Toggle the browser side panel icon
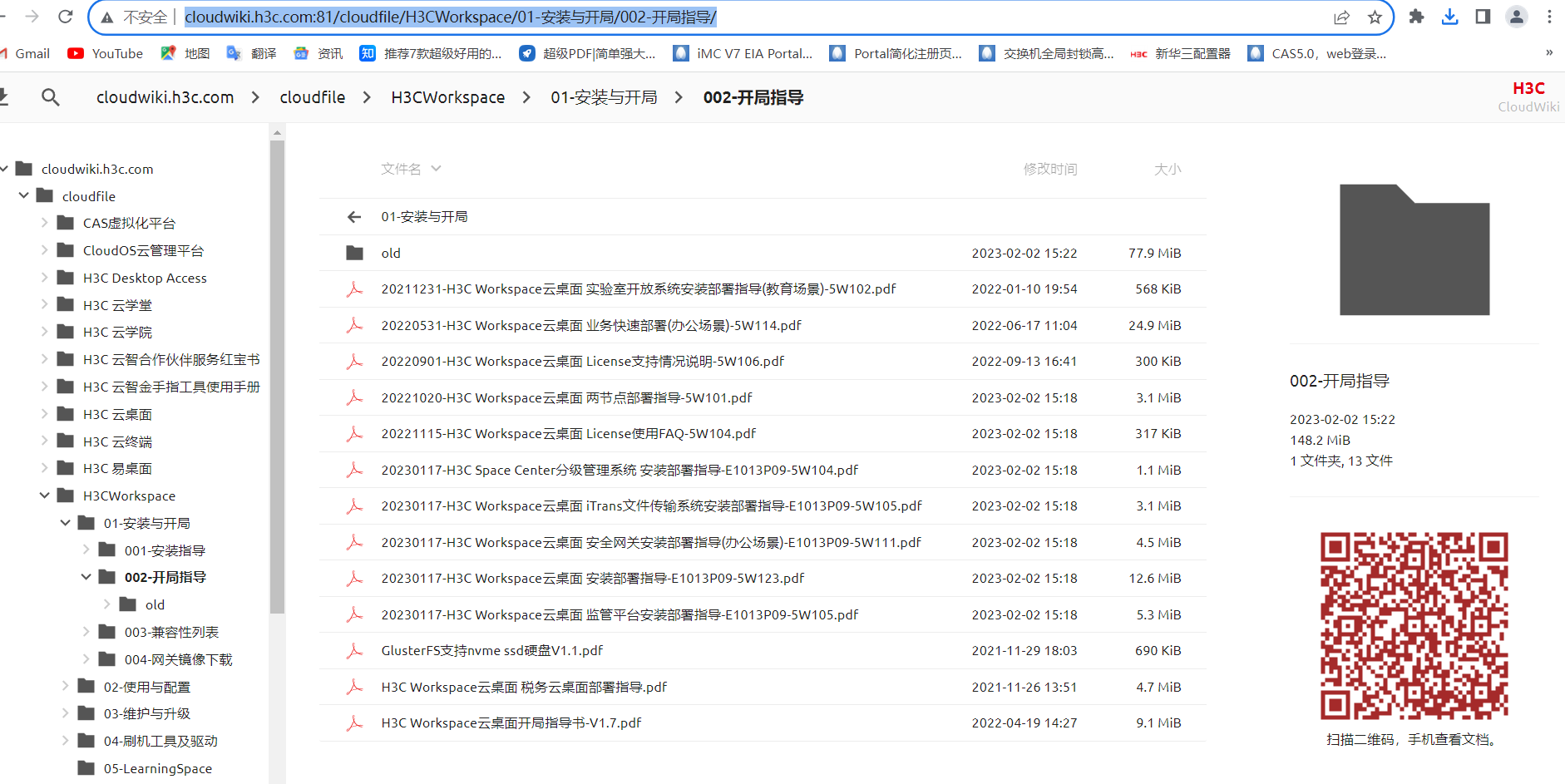This screenshot has height=784, width=1565. click(x=1483, y=17)
